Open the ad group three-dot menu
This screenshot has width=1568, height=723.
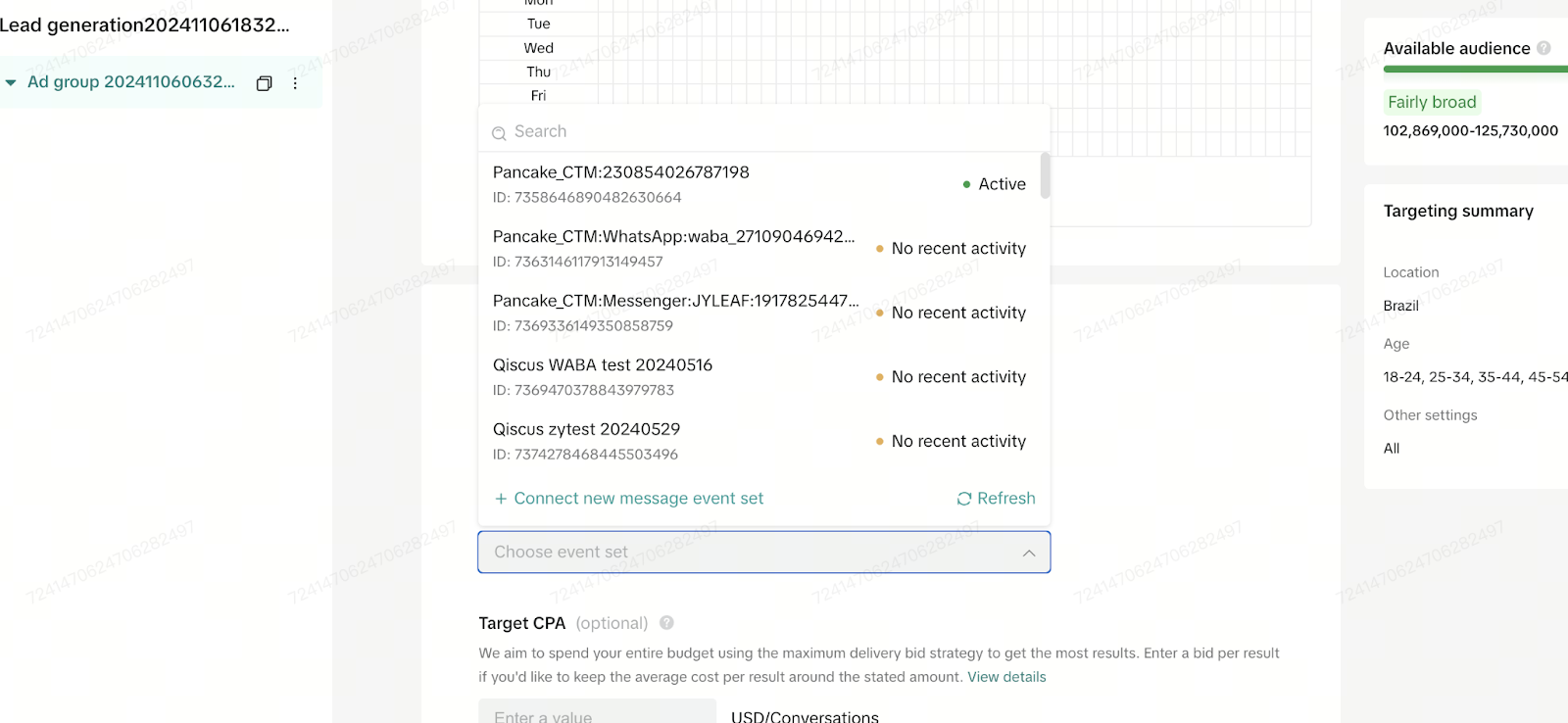(295, 83)
